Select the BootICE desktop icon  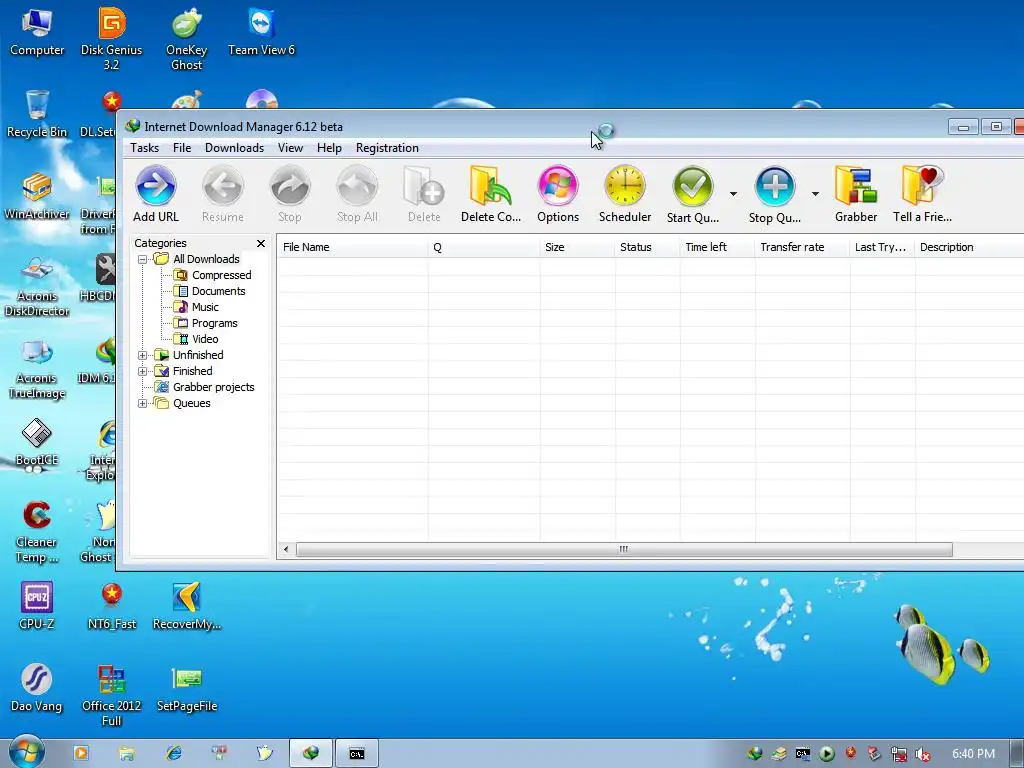point(37,443)
